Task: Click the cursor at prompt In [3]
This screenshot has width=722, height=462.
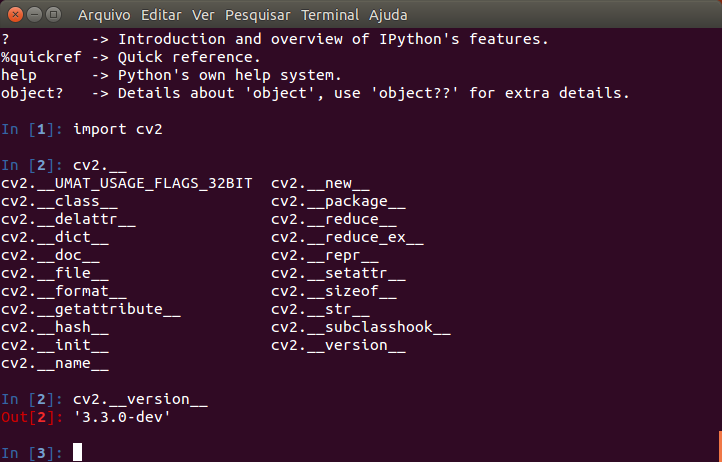Action: click(77, 453)
